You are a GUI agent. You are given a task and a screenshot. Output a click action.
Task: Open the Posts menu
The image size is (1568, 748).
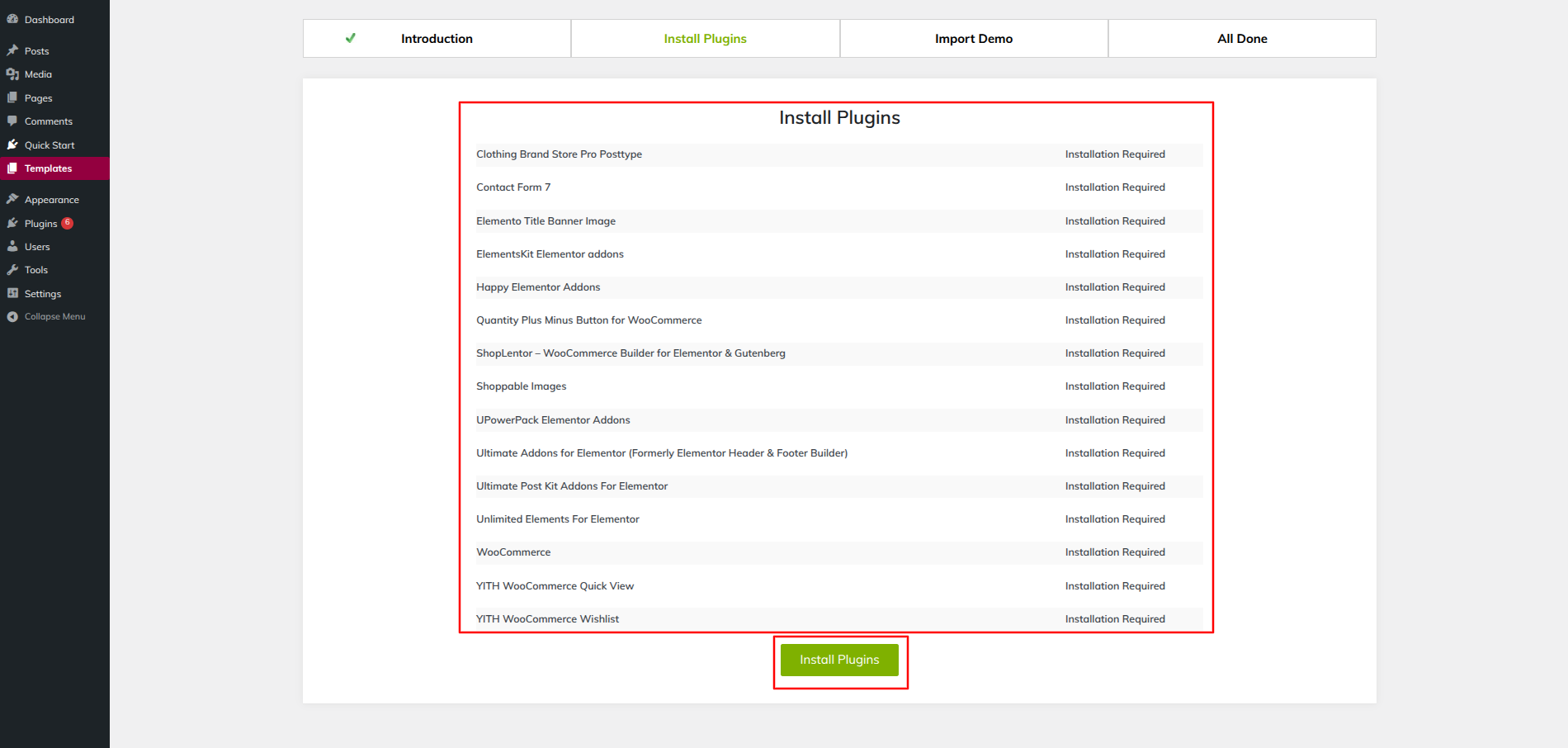point(54,50)
